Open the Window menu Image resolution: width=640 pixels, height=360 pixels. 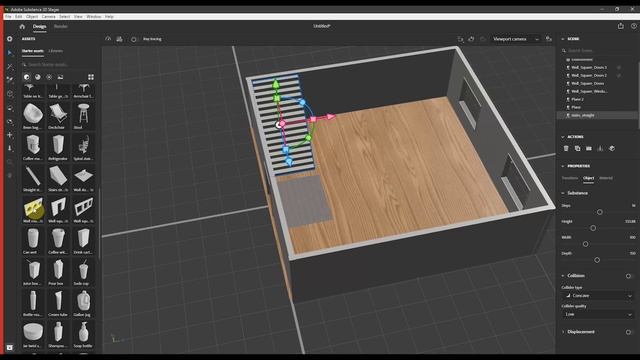point(93,17)
